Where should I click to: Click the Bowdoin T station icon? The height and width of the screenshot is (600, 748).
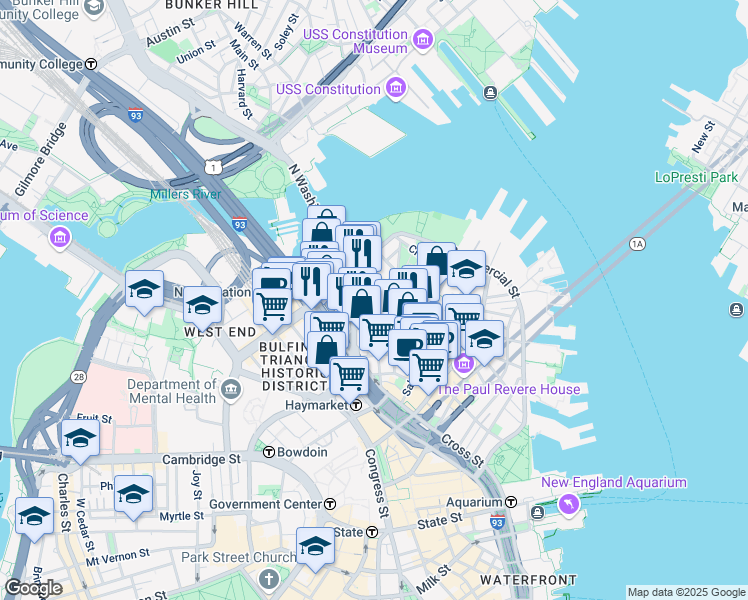point(269,452)
